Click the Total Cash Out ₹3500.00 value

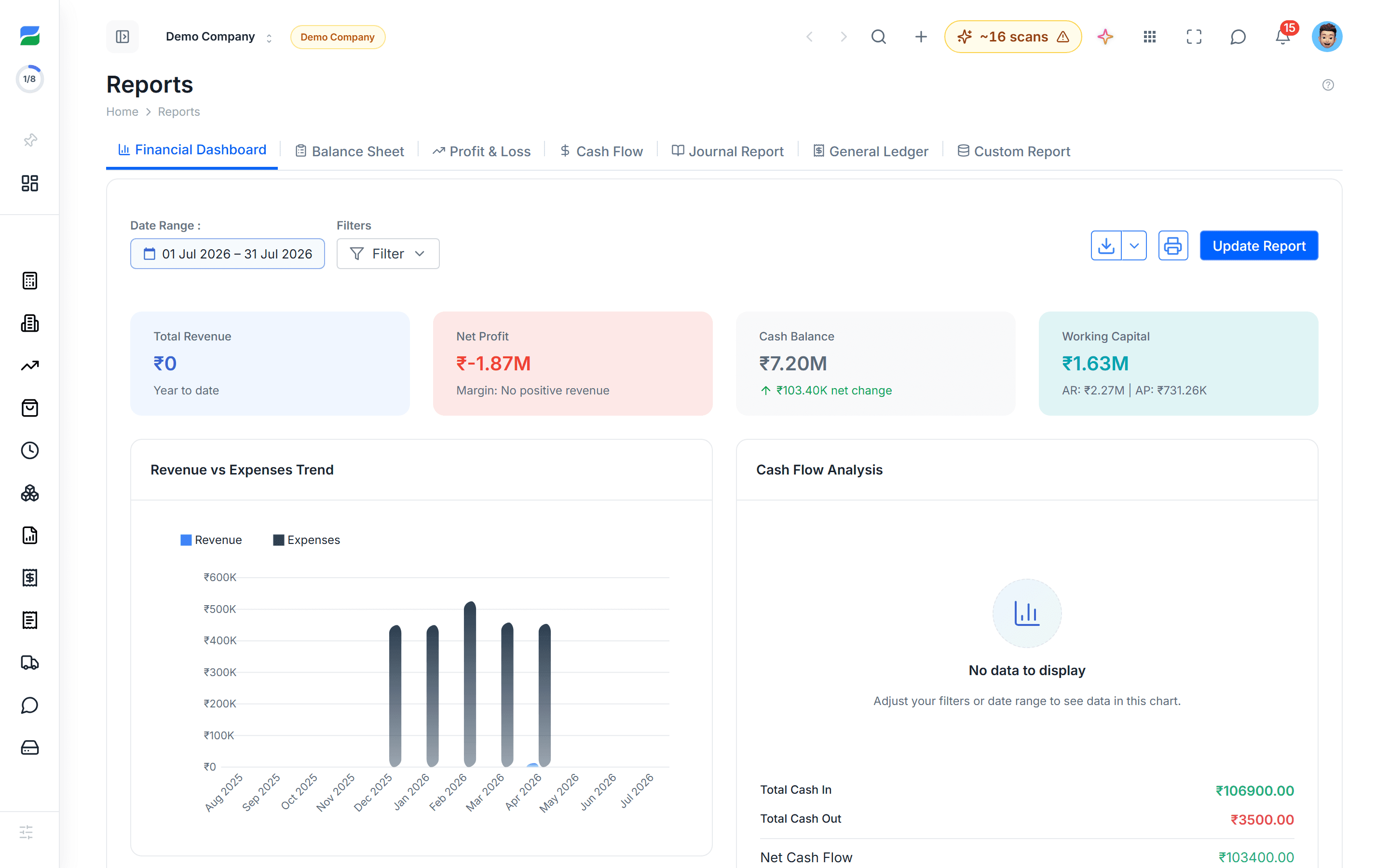[1262, 819]
